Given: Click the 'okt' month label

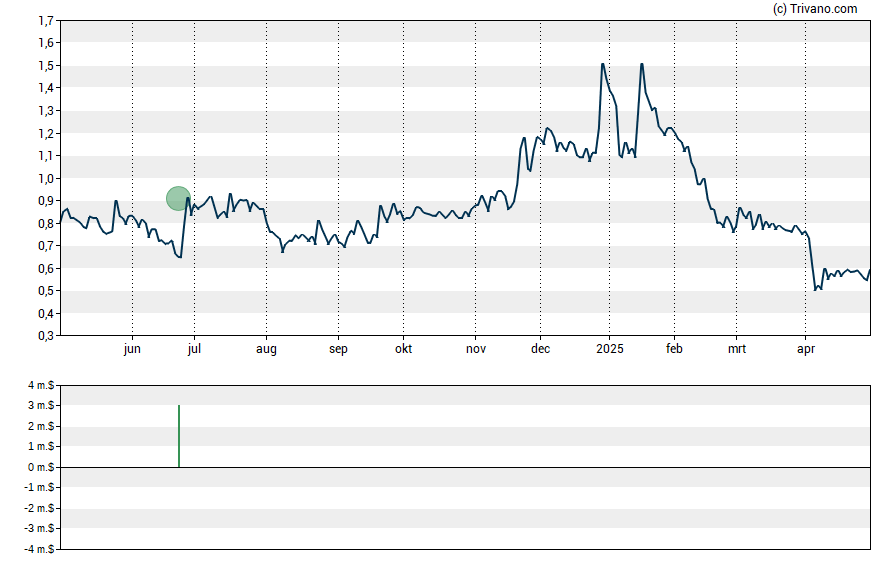Looking at the screenshot, I should tap(403, 349).
